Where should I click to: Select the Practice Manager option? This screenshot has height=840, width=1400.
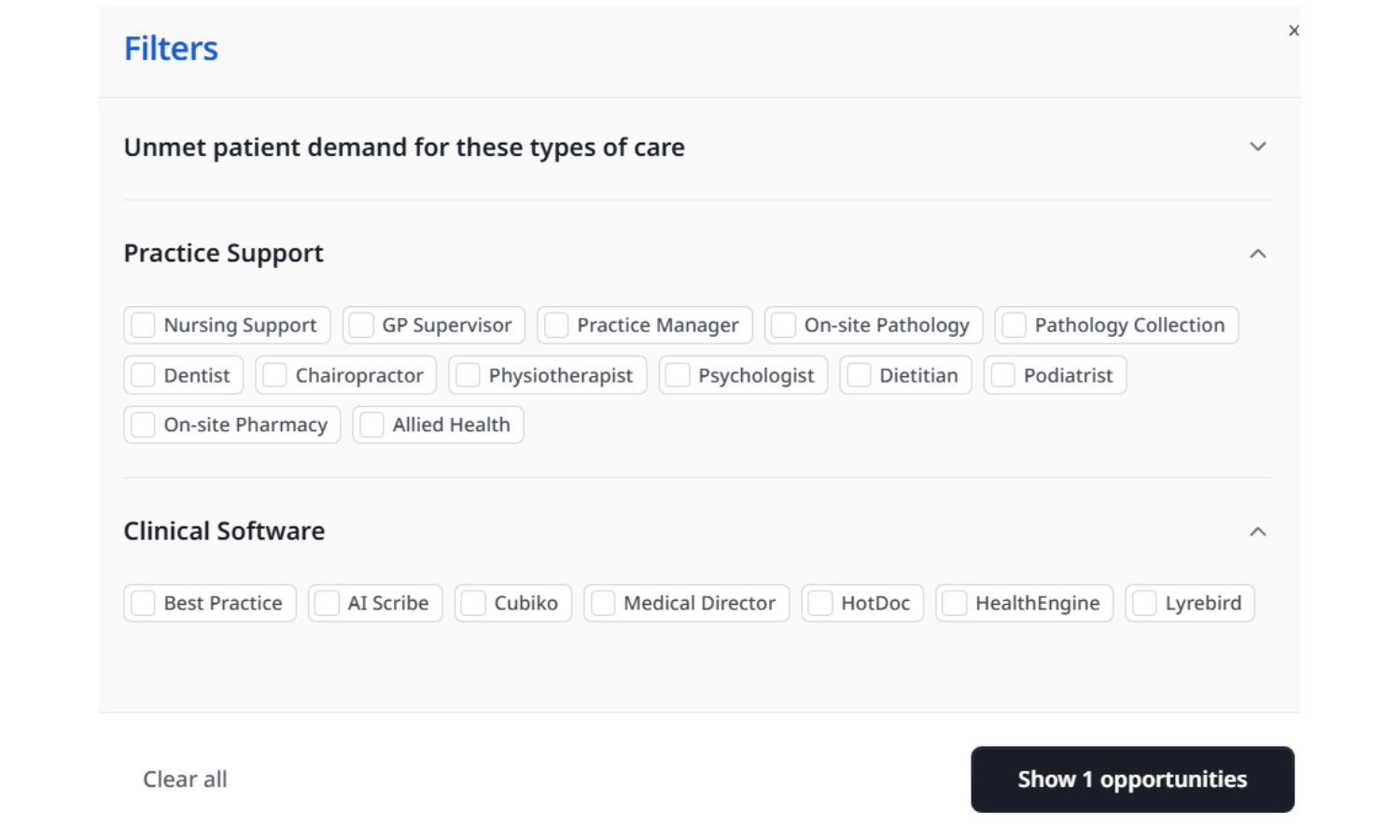tap(556, 325)
